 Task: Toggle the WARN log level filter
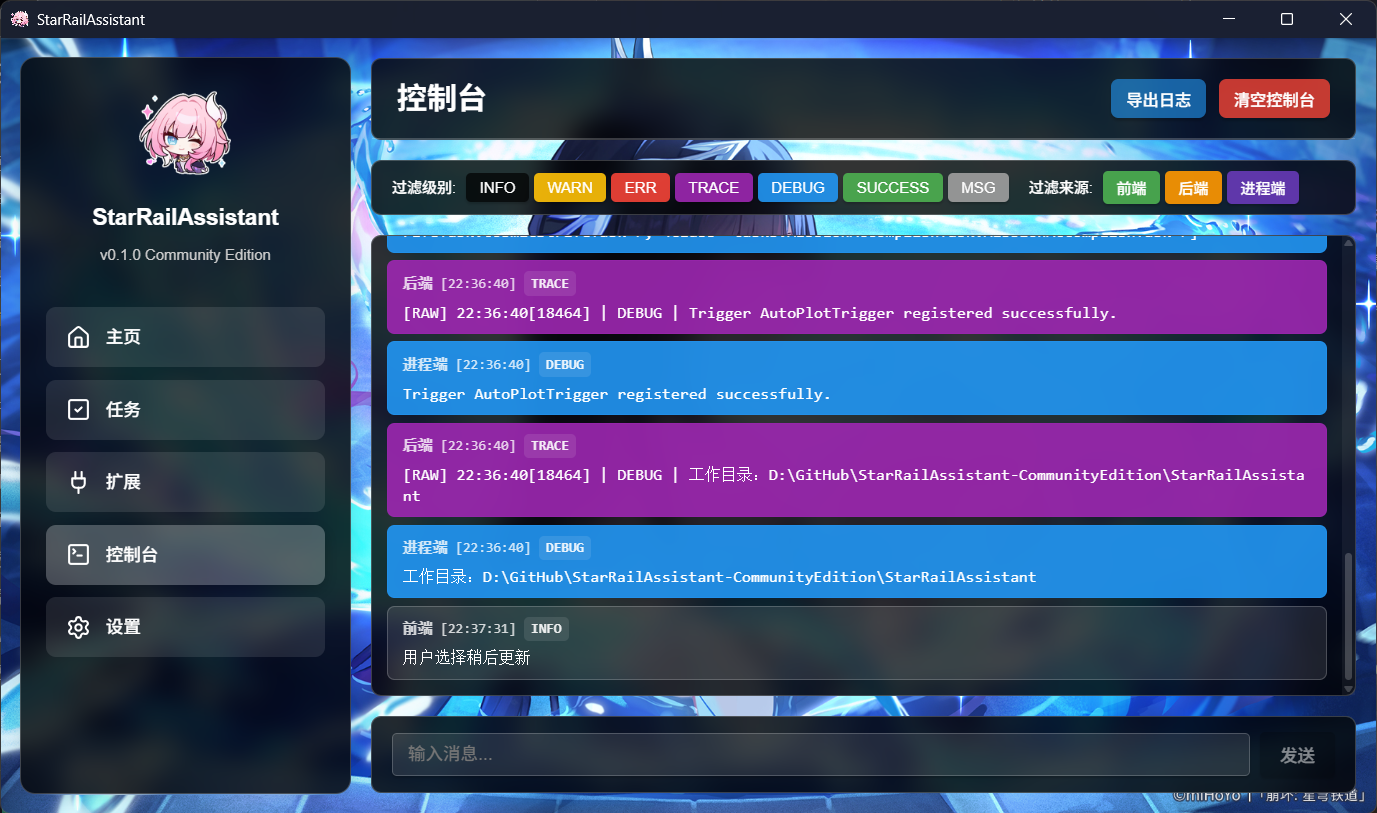tap(569, 187)
